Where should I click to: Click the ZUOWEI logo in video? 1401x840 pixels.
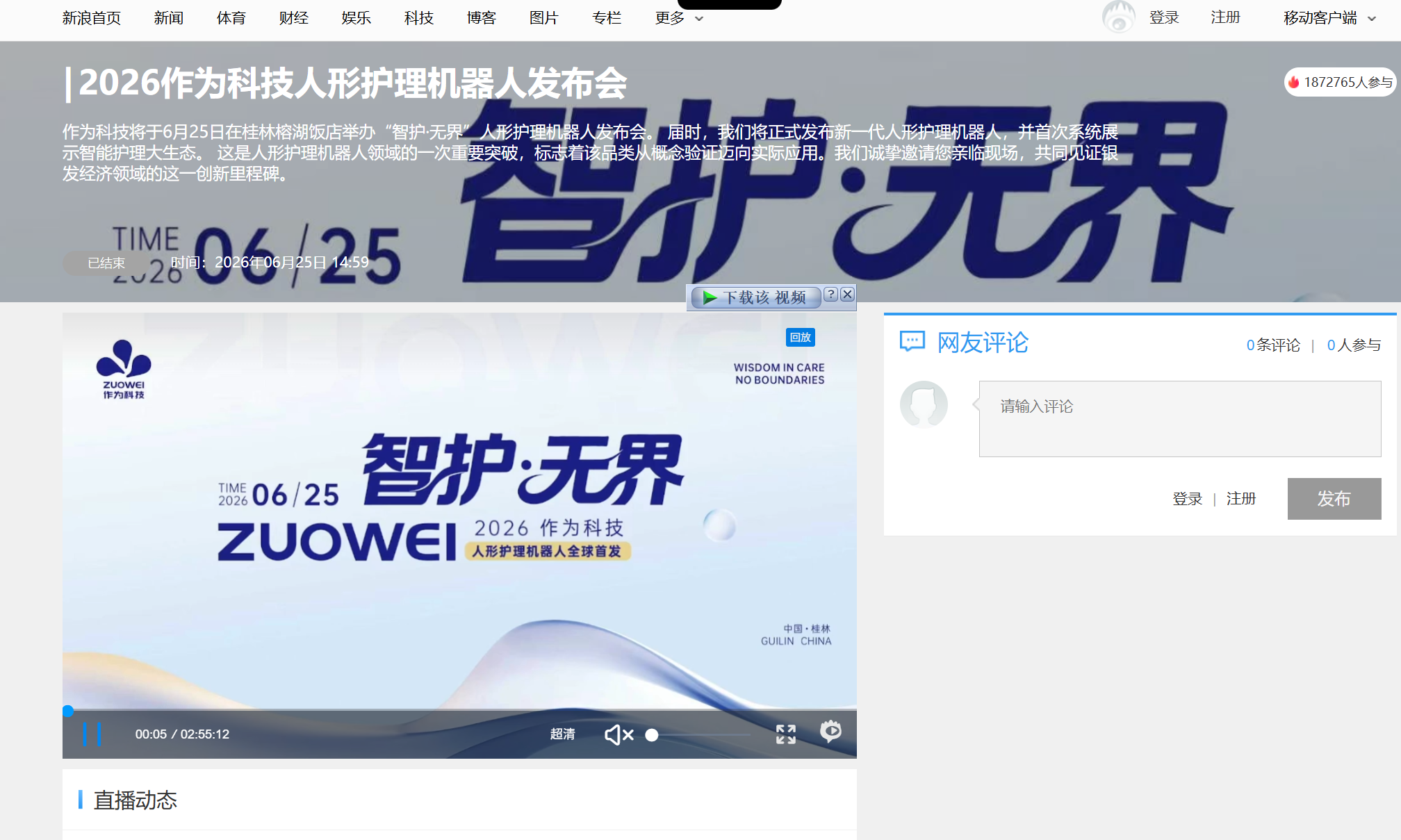(124, 369)
